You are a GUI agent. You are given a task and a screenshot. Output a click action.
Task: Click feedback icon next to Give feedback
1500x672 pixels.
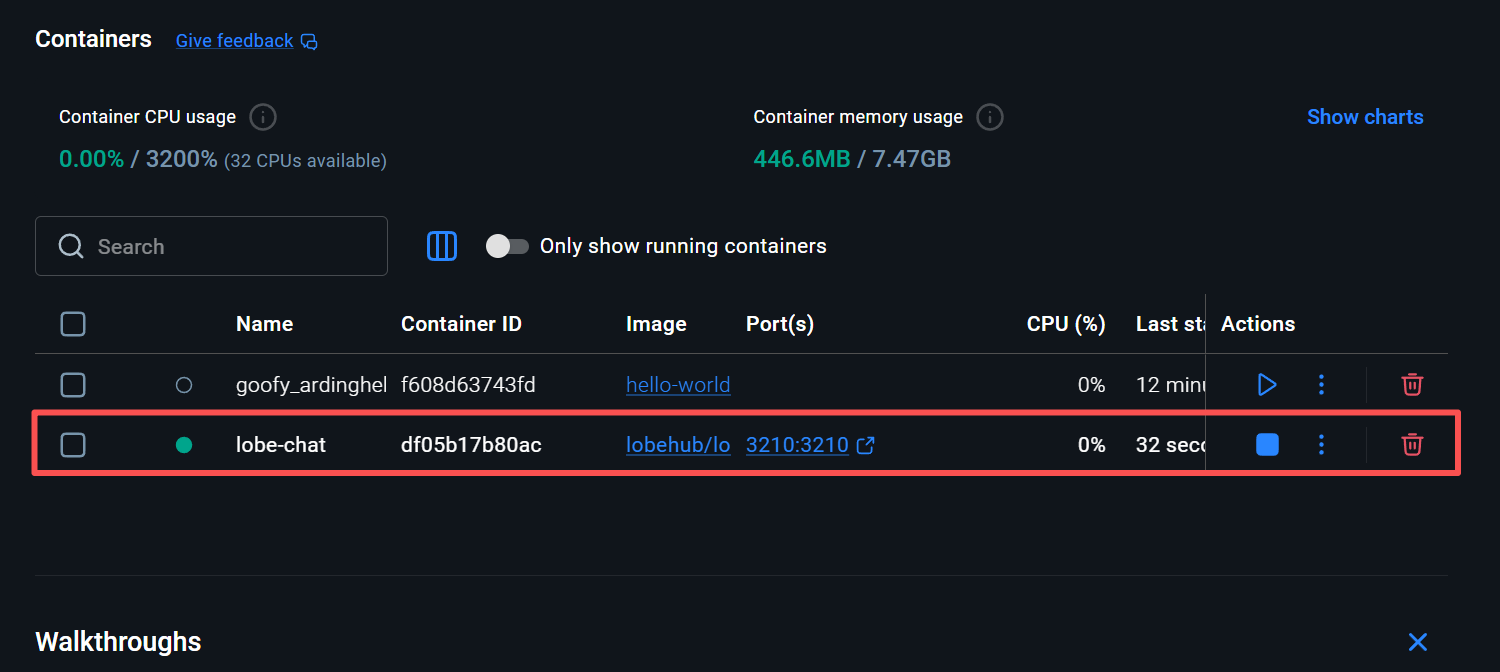coord(309,41)
